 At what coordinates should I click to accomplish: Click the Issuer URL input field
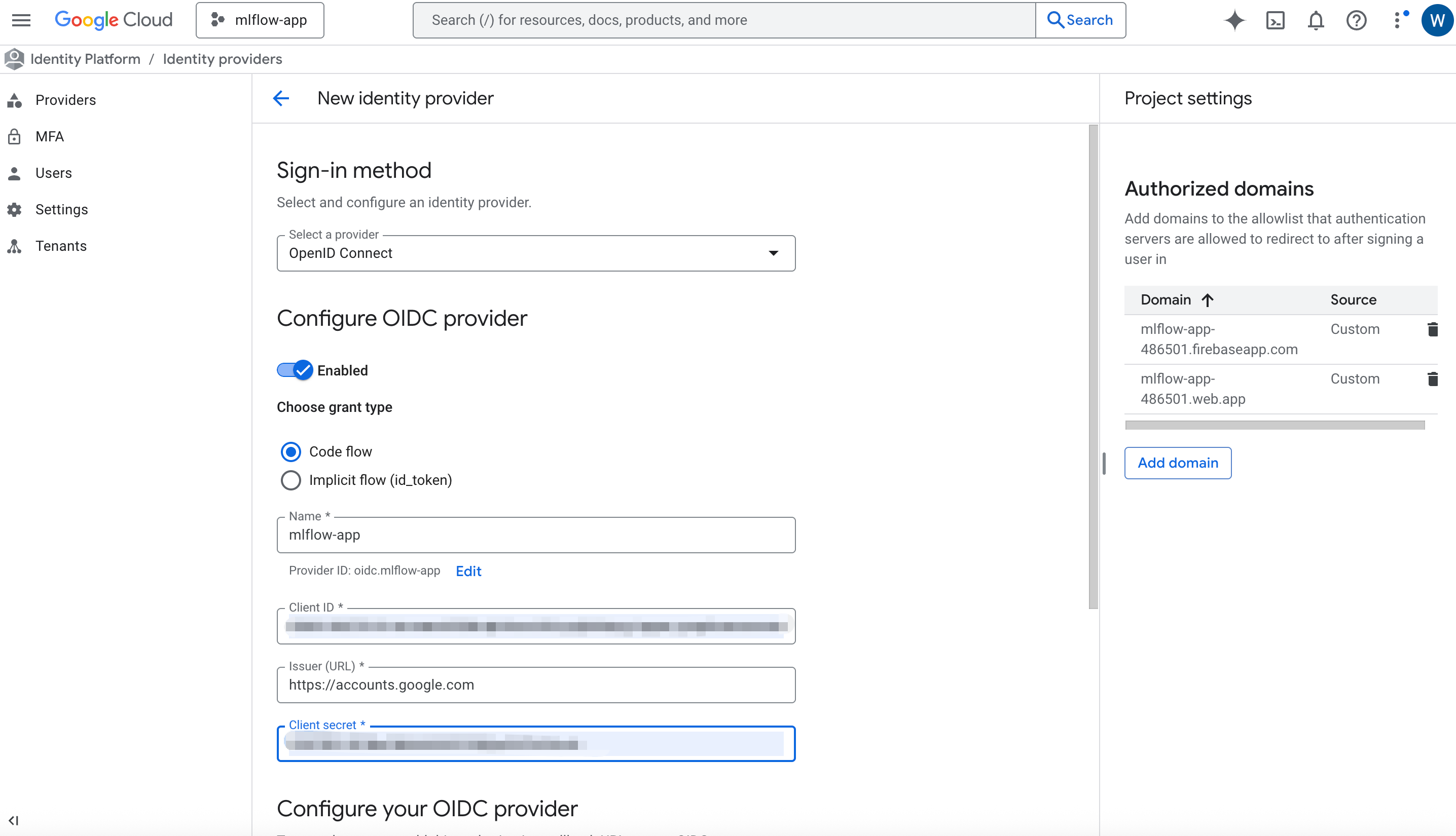pos(535,685)
